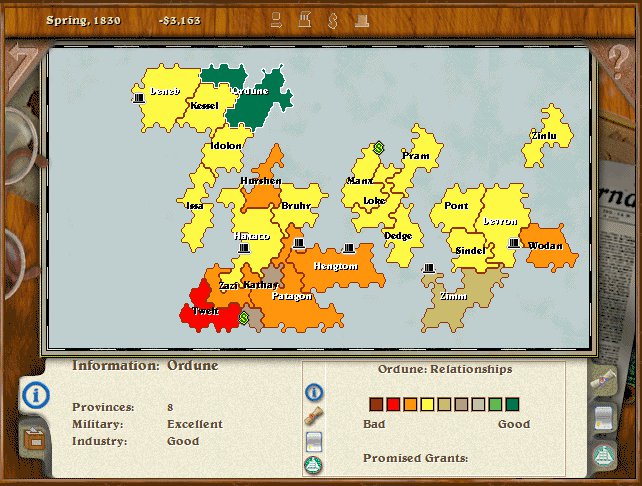Click the 'Good' industry rating value
This screenshot has width=642, height=486.
pos(183,441)
